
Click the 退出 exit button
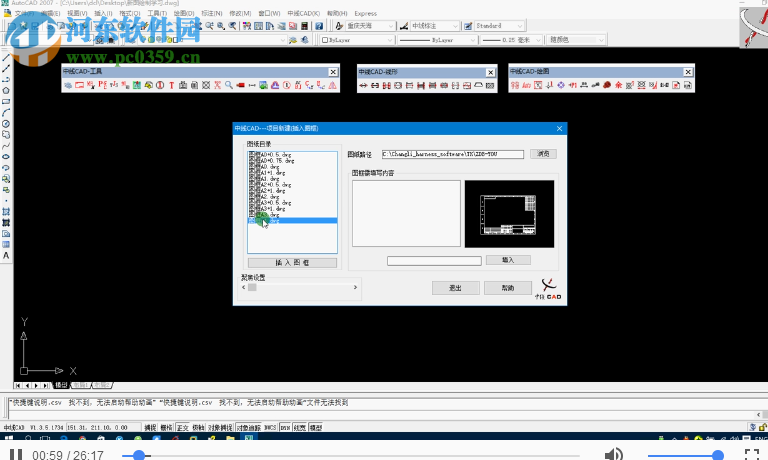[x=456, y=288]
